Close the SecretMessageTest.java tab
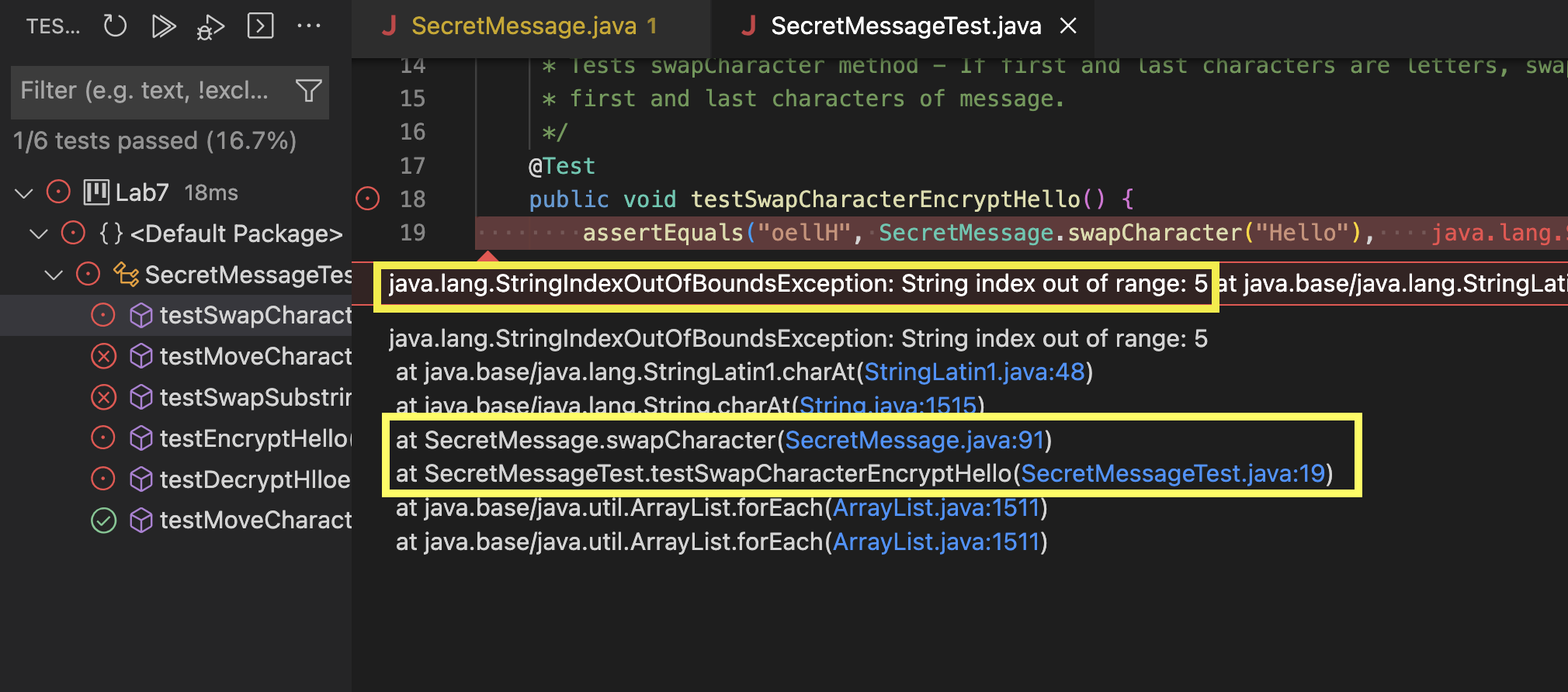1568x692 pixels. (x=1068, y=26)
